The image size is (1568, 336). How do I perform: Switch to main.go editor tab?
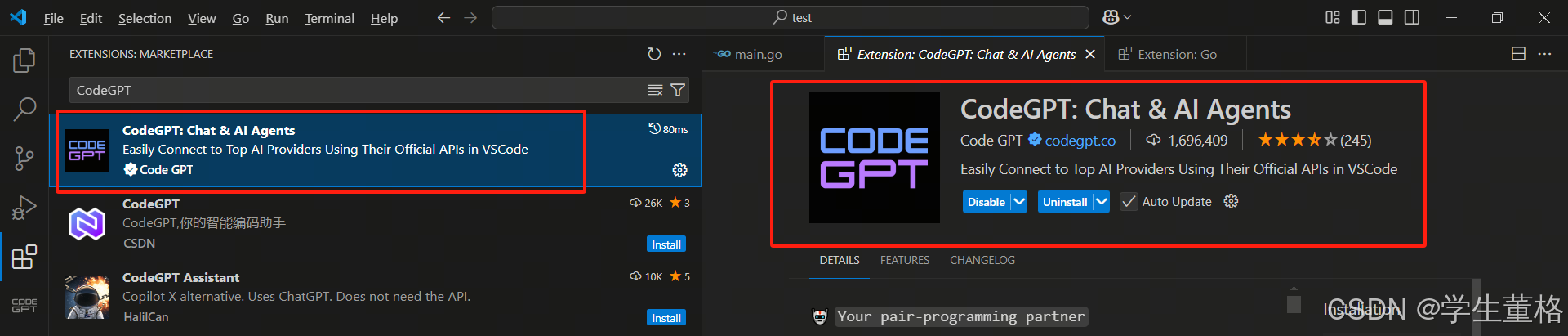tap(763, 54)
